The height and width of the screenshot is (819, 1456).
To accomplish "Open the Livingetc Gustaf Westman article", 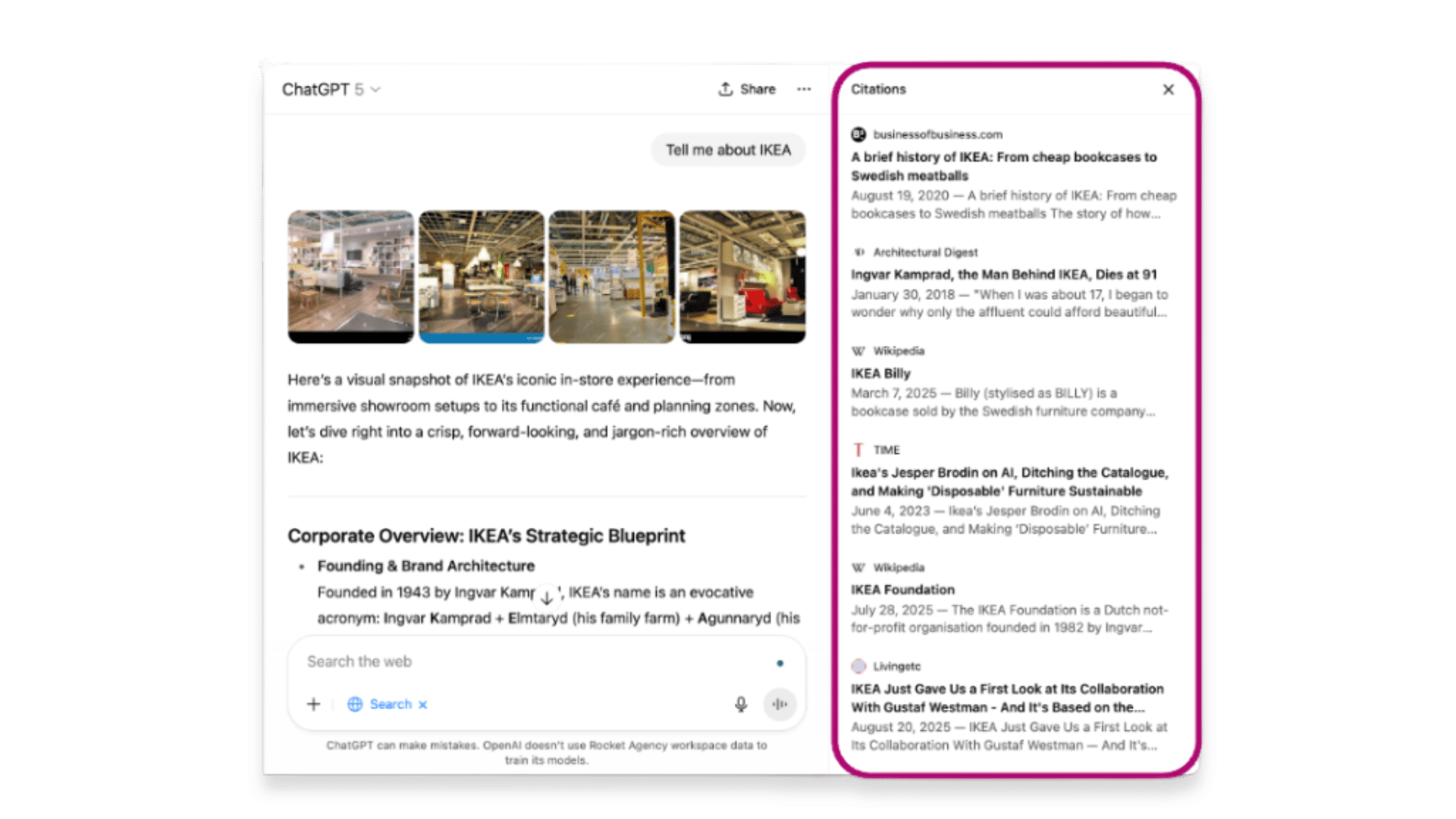I will coord(1006,698).
